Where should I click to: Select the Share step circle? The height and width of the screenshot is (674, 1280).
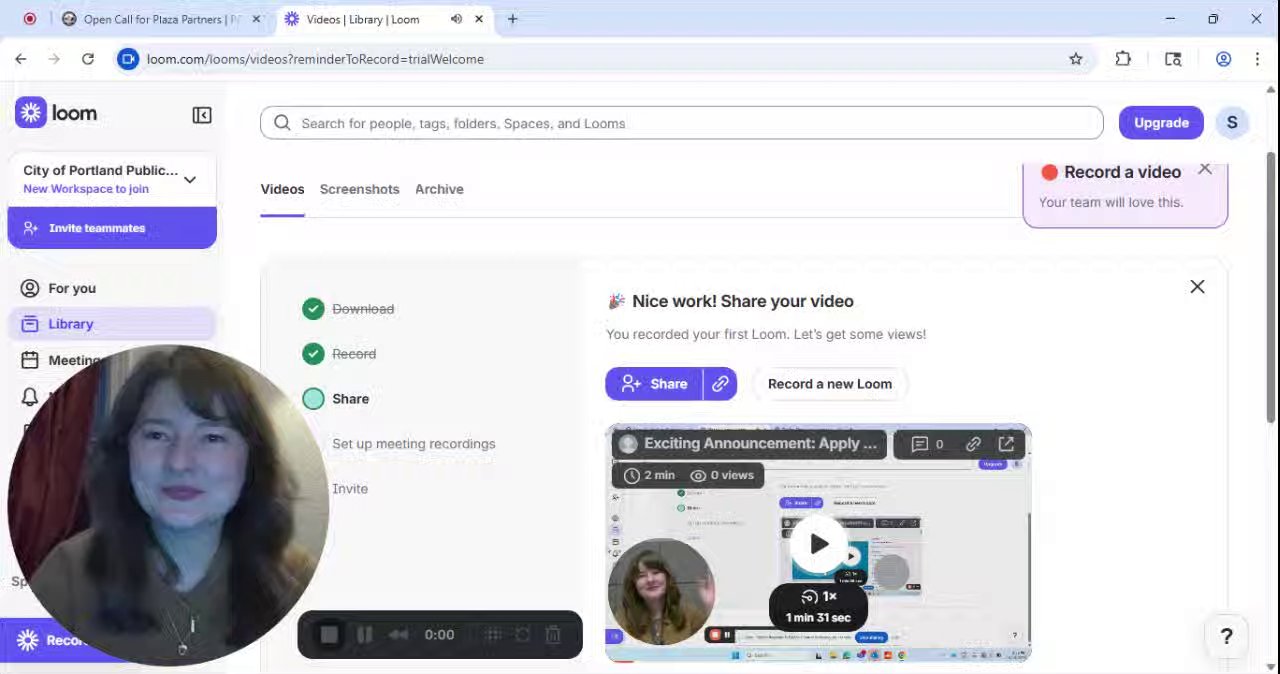point(313,399)
